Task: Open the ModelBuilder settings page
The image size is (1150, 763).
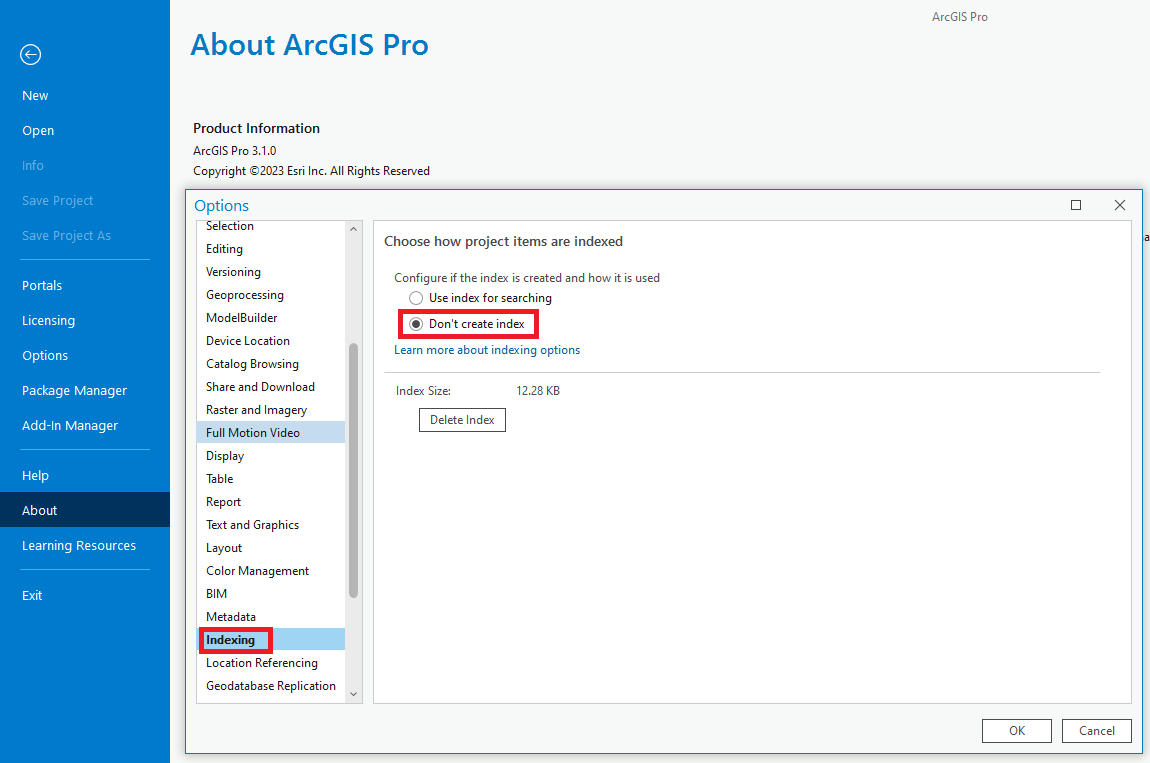Action: [x=240, y=317]
